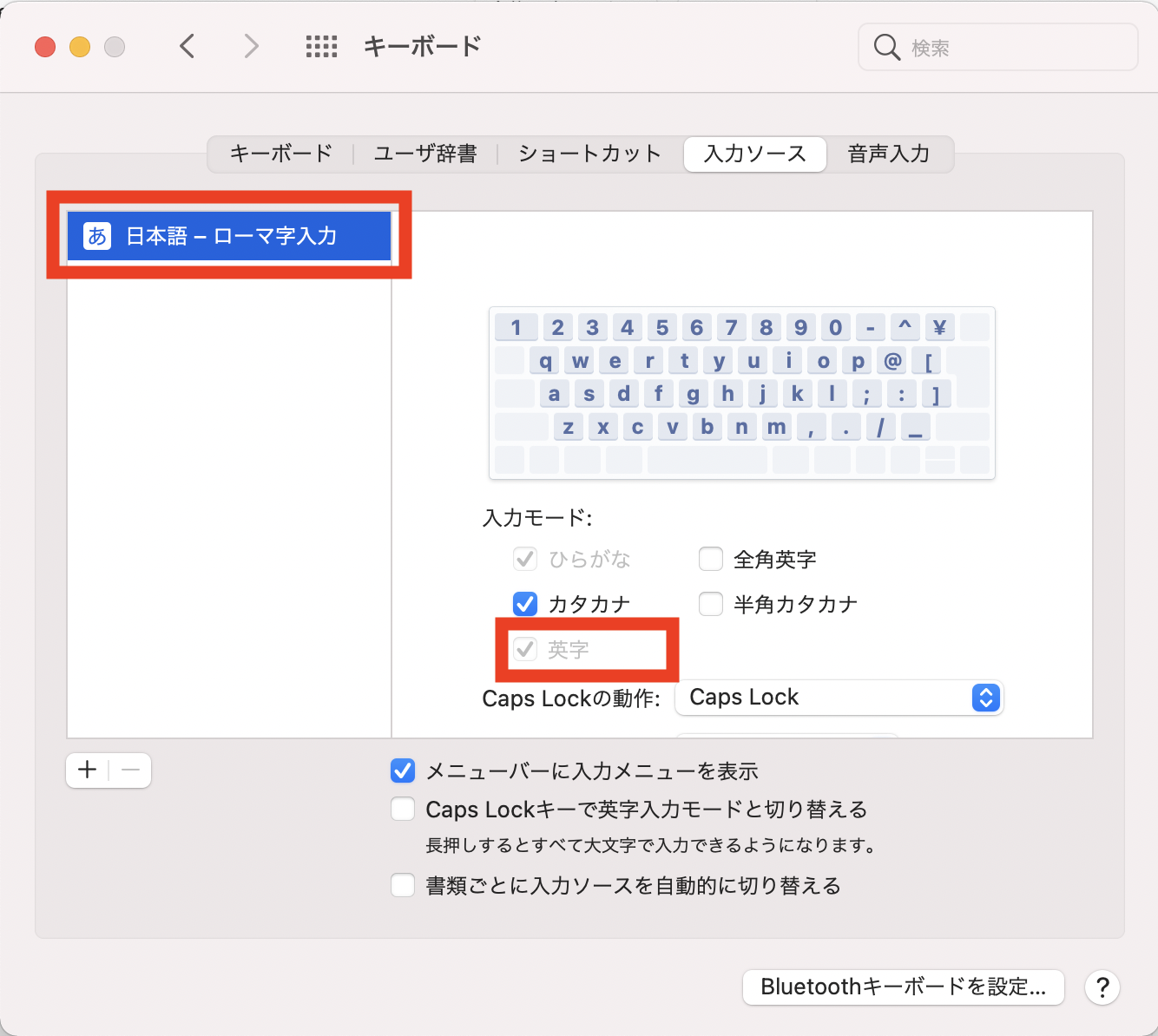This screenshot has width=1158, height=1036.
Task: Switch to the 音声入力 tab
Action: click(x=889, y=154)
